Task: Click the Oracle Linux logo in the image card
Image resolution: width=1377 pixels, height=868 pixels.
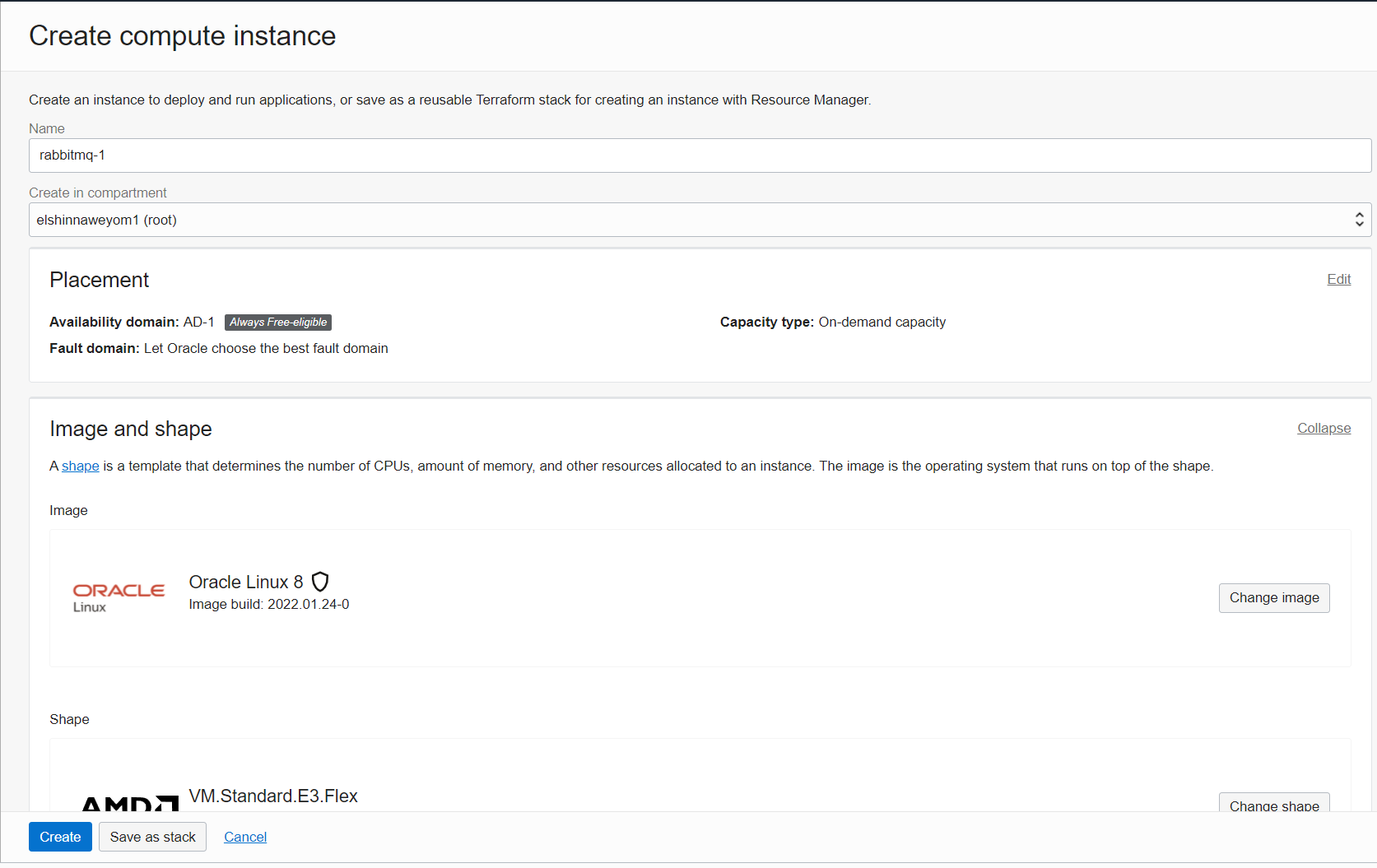Action: 119,595
